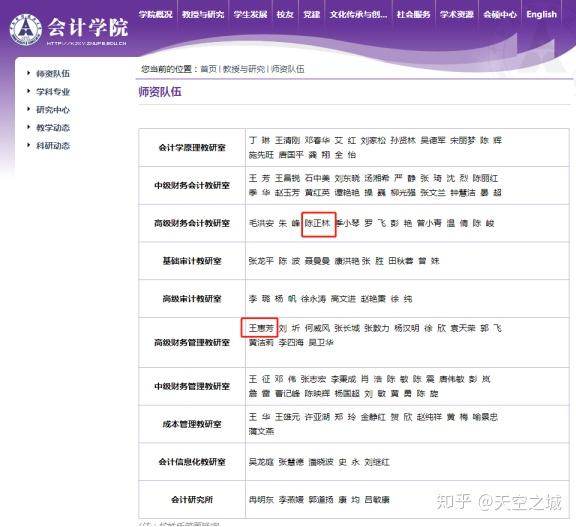576x527 pixels.
Task: Click the name 冉明东
Action: 261,499
